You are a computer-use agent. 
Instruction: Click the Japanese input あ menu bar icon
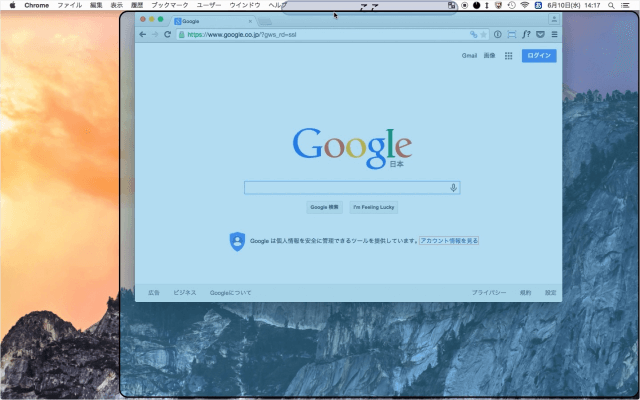(538, 5)
